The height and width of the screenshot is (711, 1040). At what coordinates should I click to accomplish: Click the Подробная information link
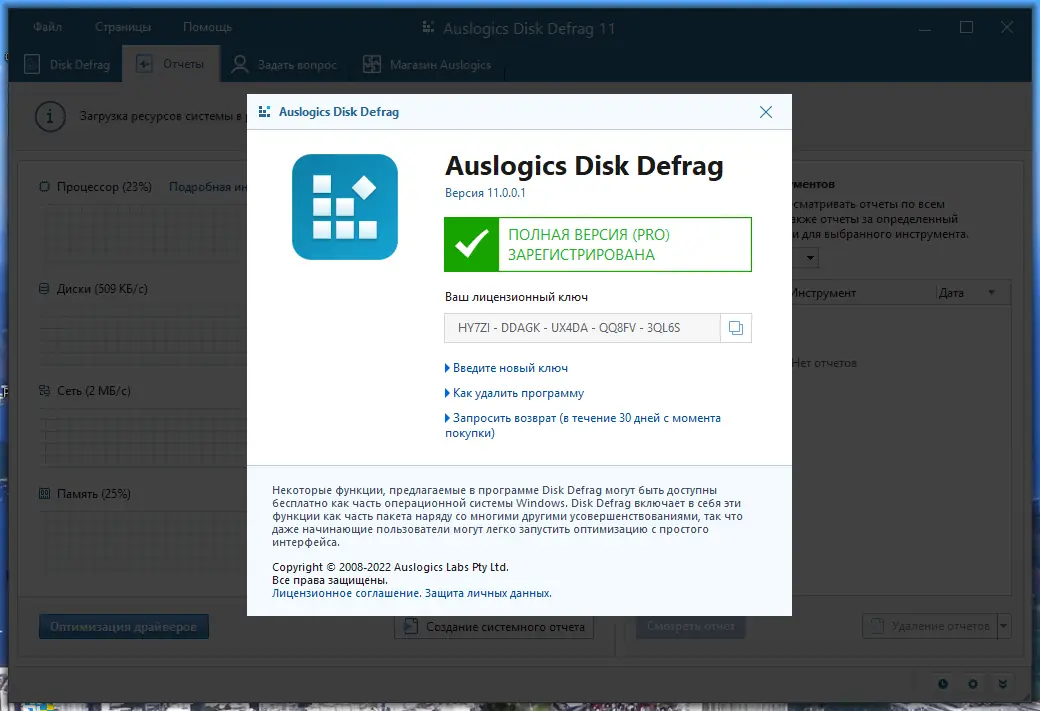pyautogui.click(x=208, y=187)
